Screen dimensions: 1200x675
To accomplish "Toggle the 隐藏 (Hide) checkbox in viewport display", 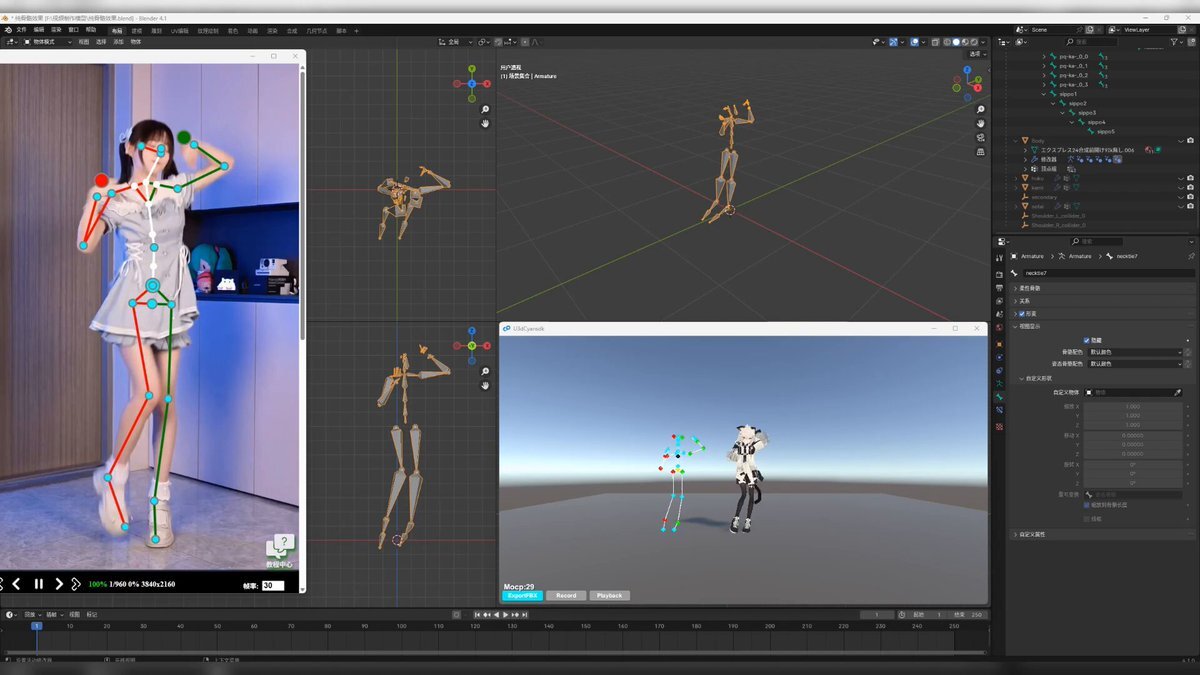I will point(1087,340).
